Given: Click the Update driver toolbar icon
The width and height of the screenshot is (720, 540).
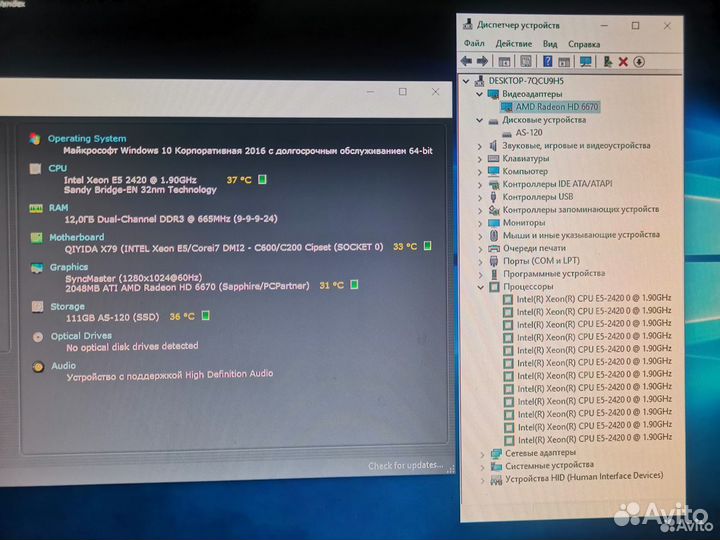Looking at the screenshot, I should 608,62.
